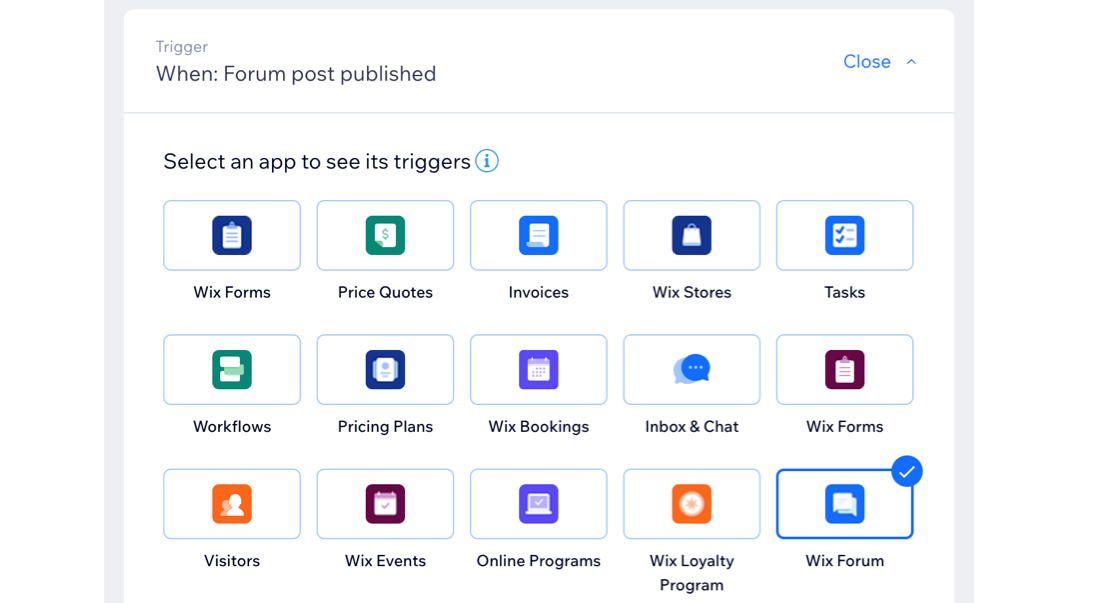Click the Online Programs label text
This screenshot has height=603, width=1100.
click(538, 561)
